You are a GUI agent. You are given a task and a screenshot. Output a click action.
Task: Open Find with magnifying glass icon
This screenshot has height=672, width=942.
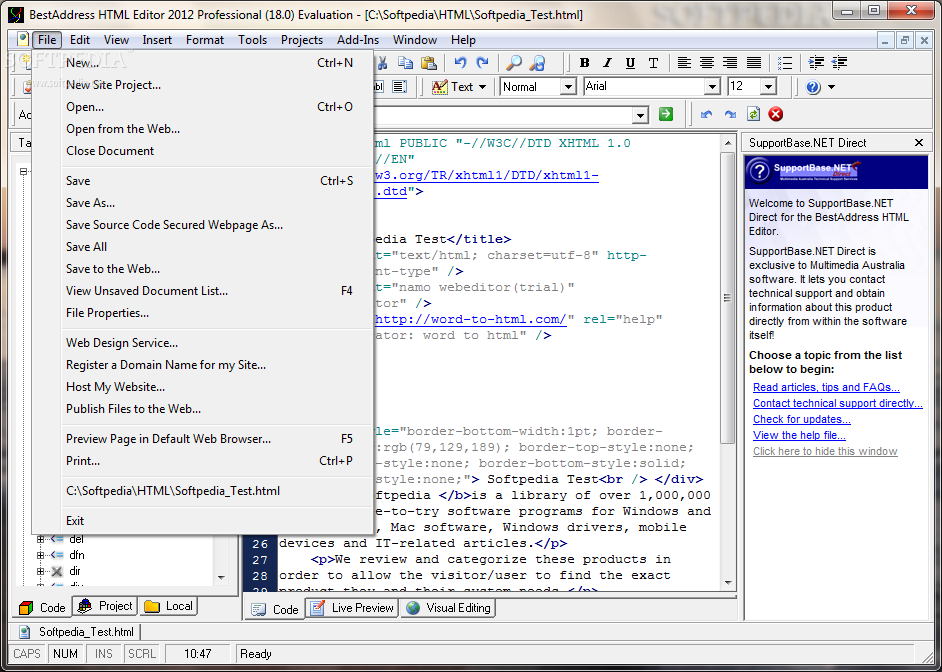(514, 62)
